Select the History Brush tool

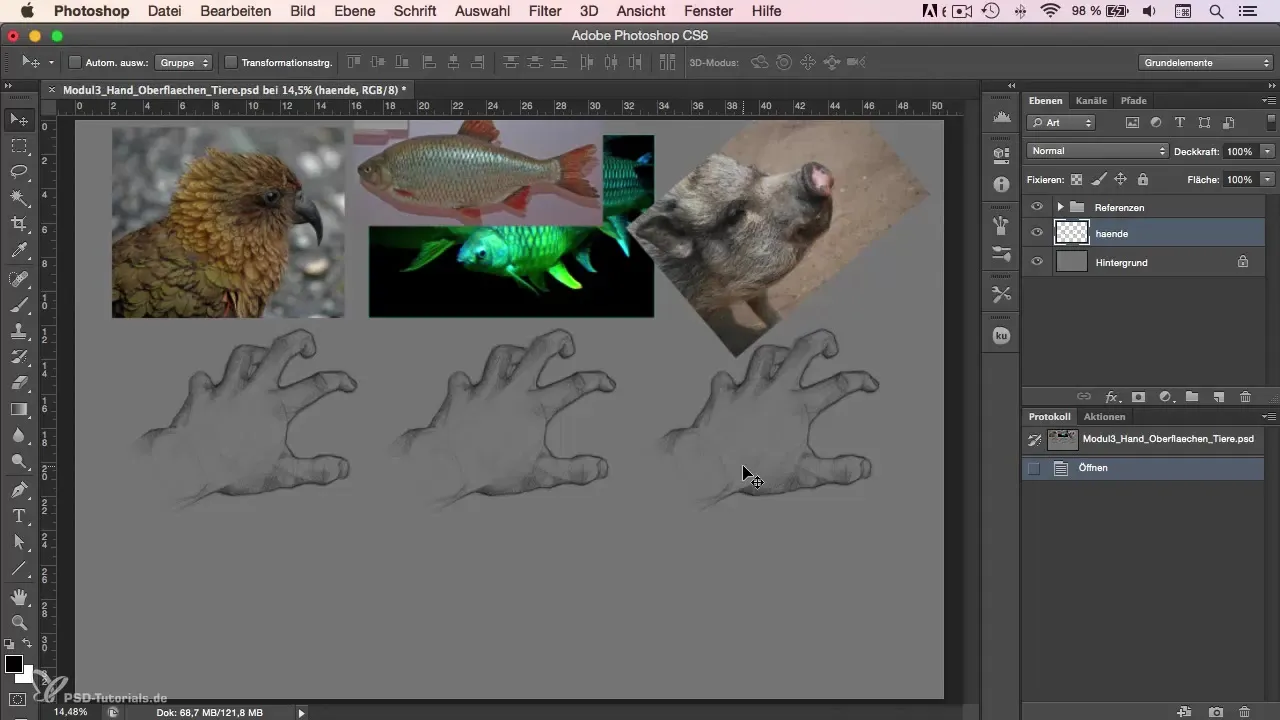pos(19,357)
